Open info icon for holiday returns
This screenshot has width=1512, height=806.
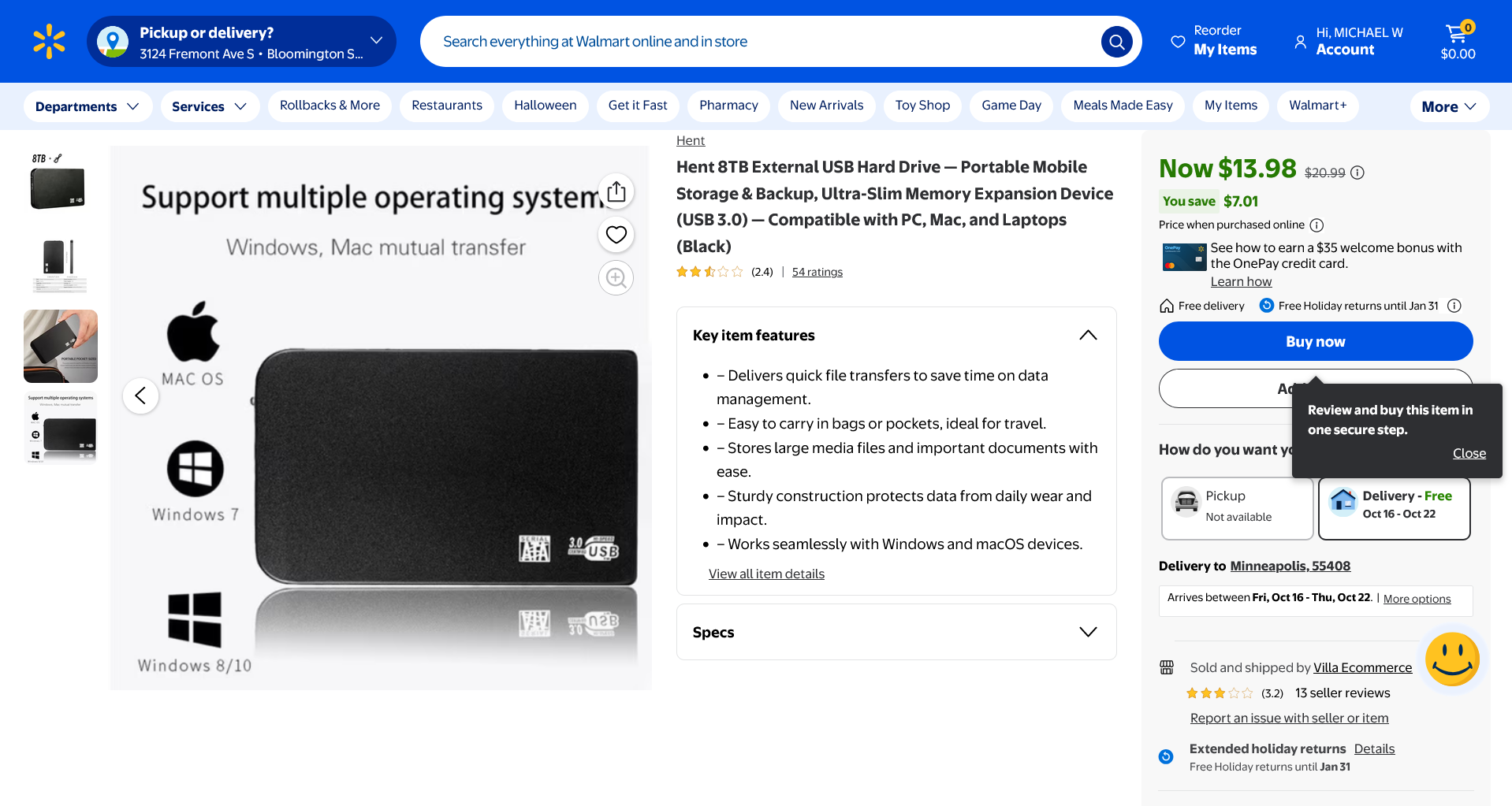click(x=1454, y=306)
